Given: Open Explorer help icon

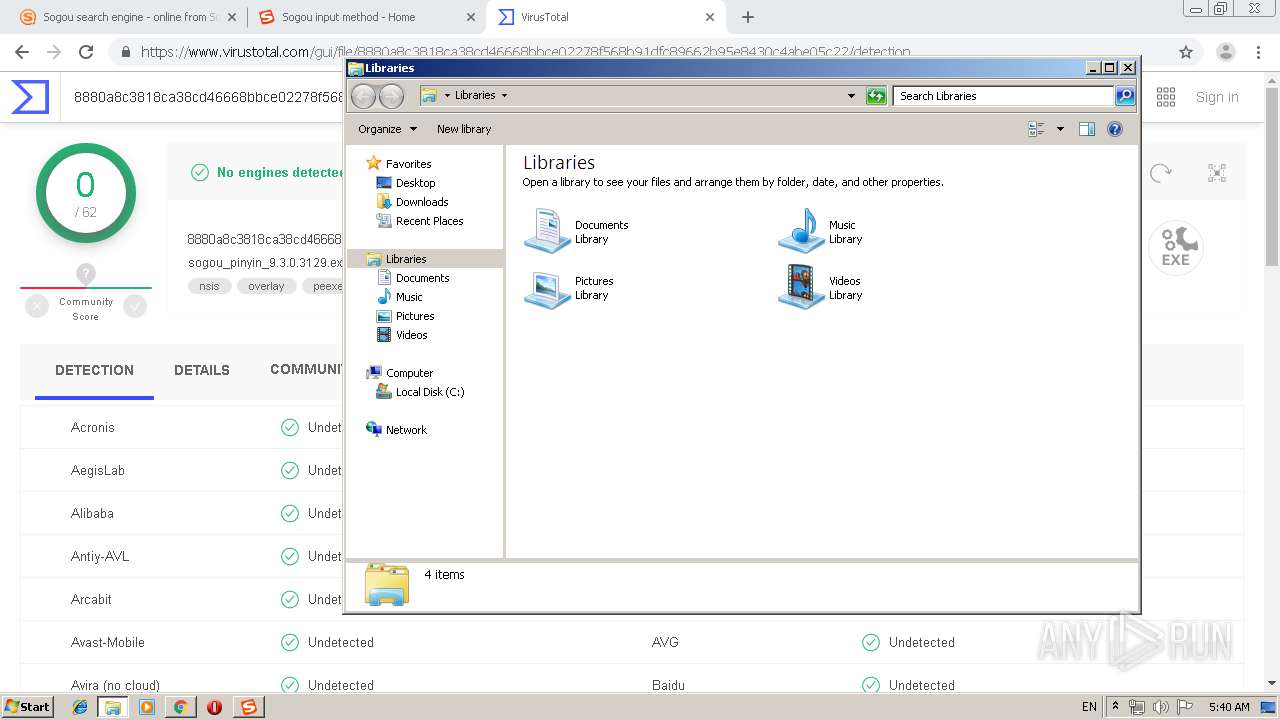Looking at the screenshot, I should [1115, 129].
